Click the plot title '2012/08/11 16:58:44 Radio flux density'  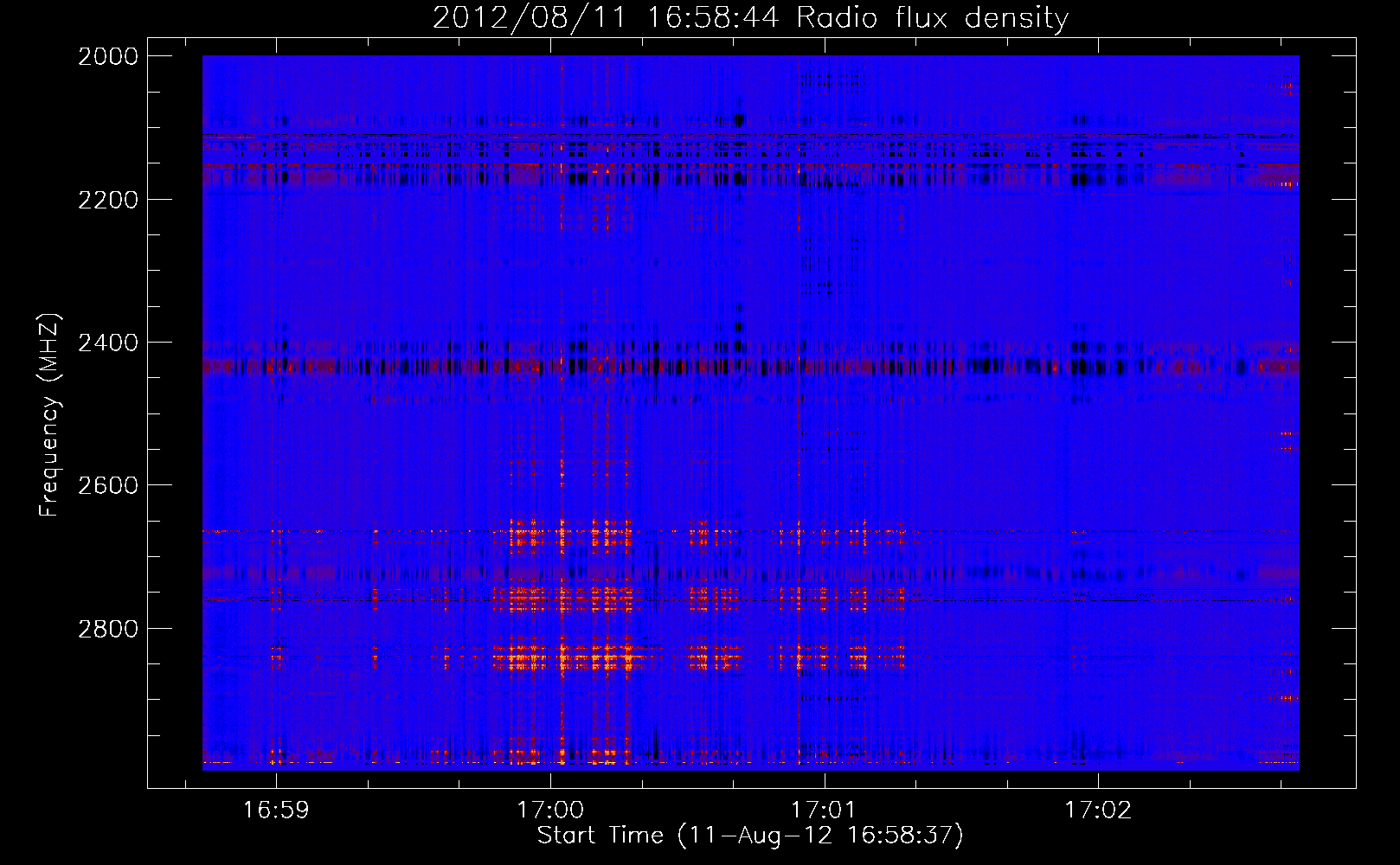click(750, 17)
